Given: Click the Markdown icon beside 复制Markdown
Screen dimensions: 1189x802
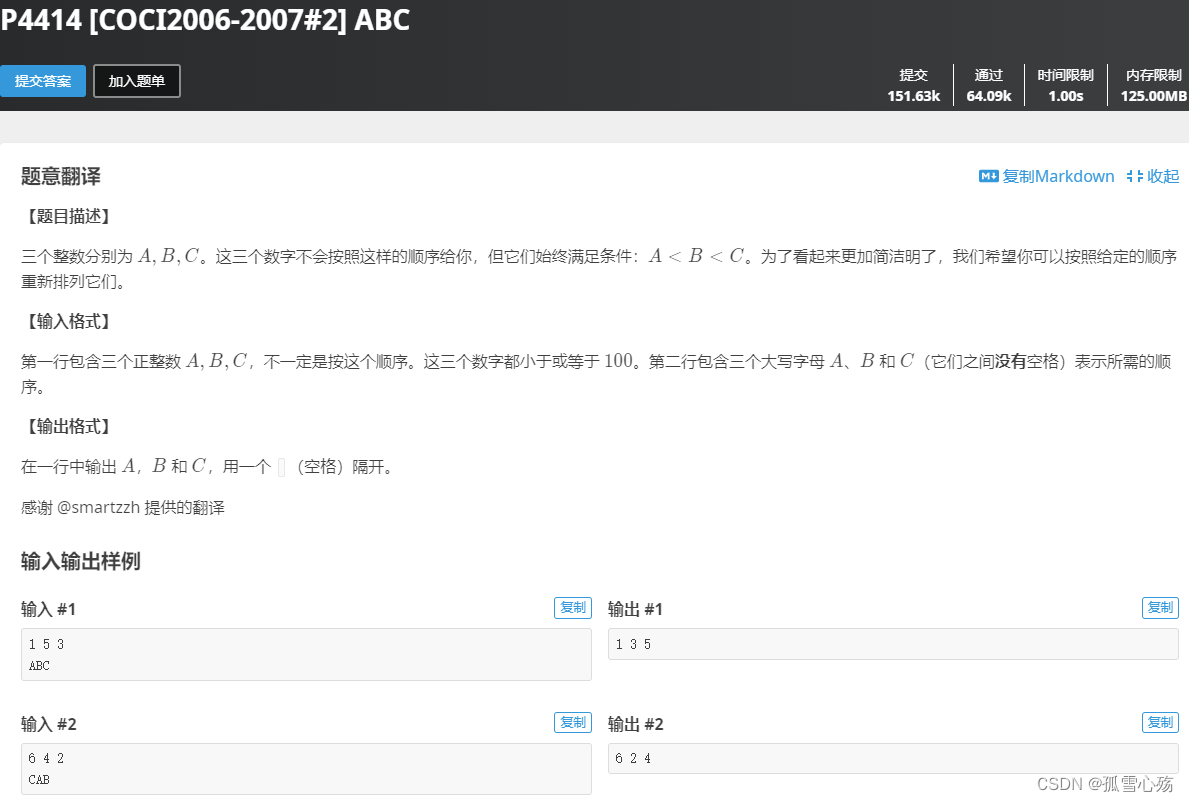Looking at the screenshot, I should click(x=989, y=177).
